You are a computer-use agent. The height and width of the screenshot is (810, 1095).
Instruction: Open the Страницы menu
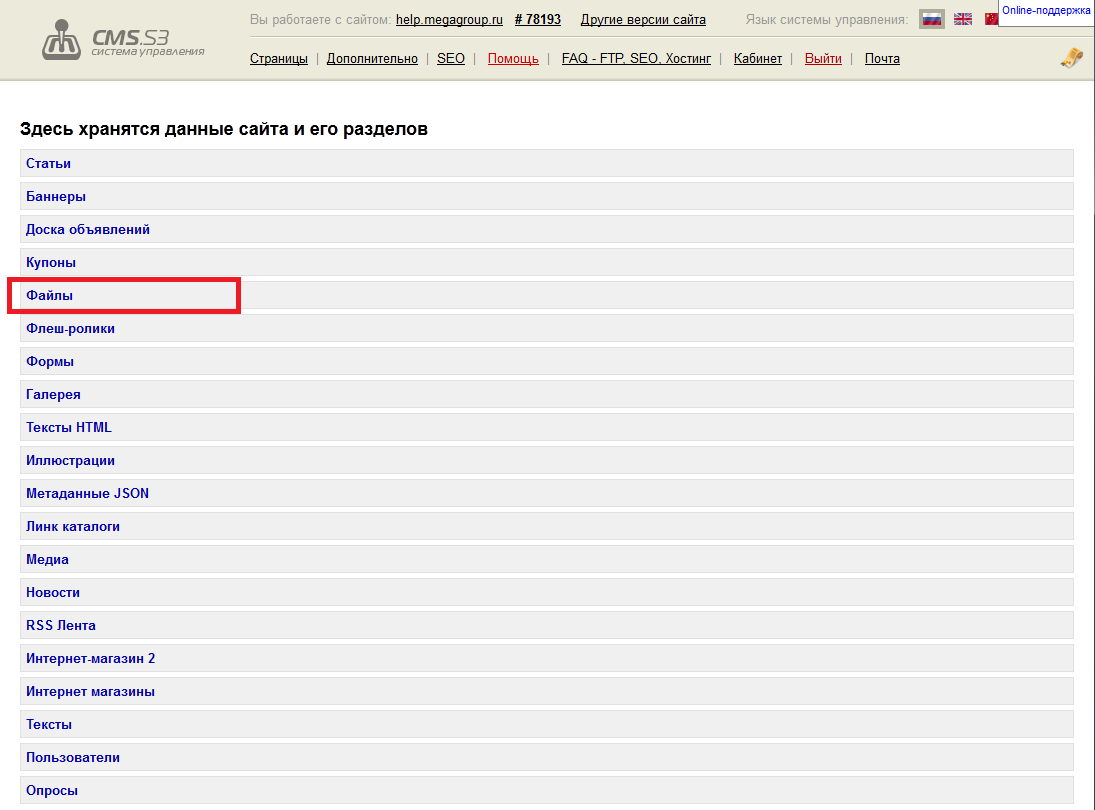point(278,59)
